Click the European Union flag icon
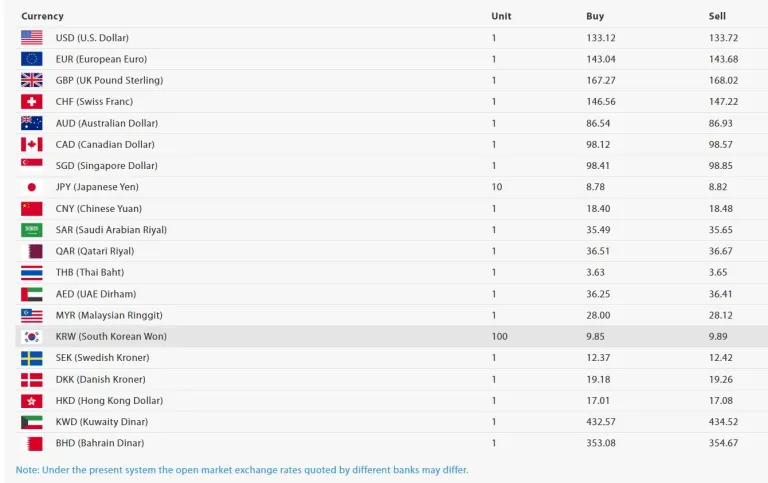 [x=31, y=59]
